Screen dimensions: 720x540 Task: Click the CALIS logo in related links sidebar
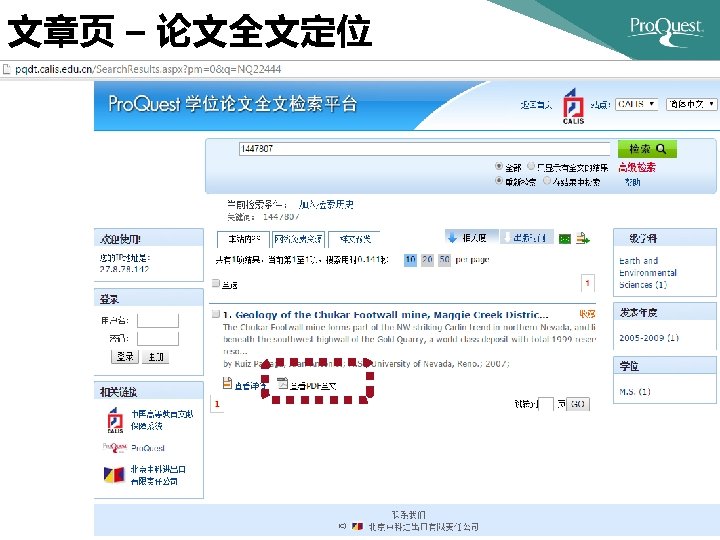[115, 420]
